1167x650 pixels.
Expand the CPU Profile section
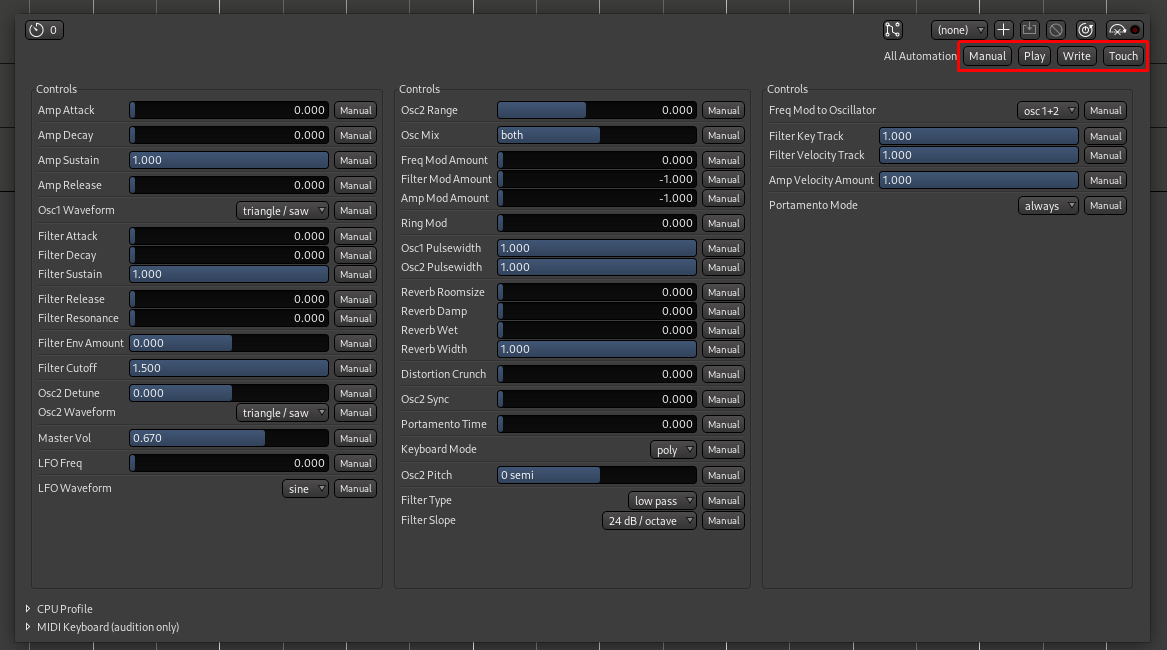point(28,609)
